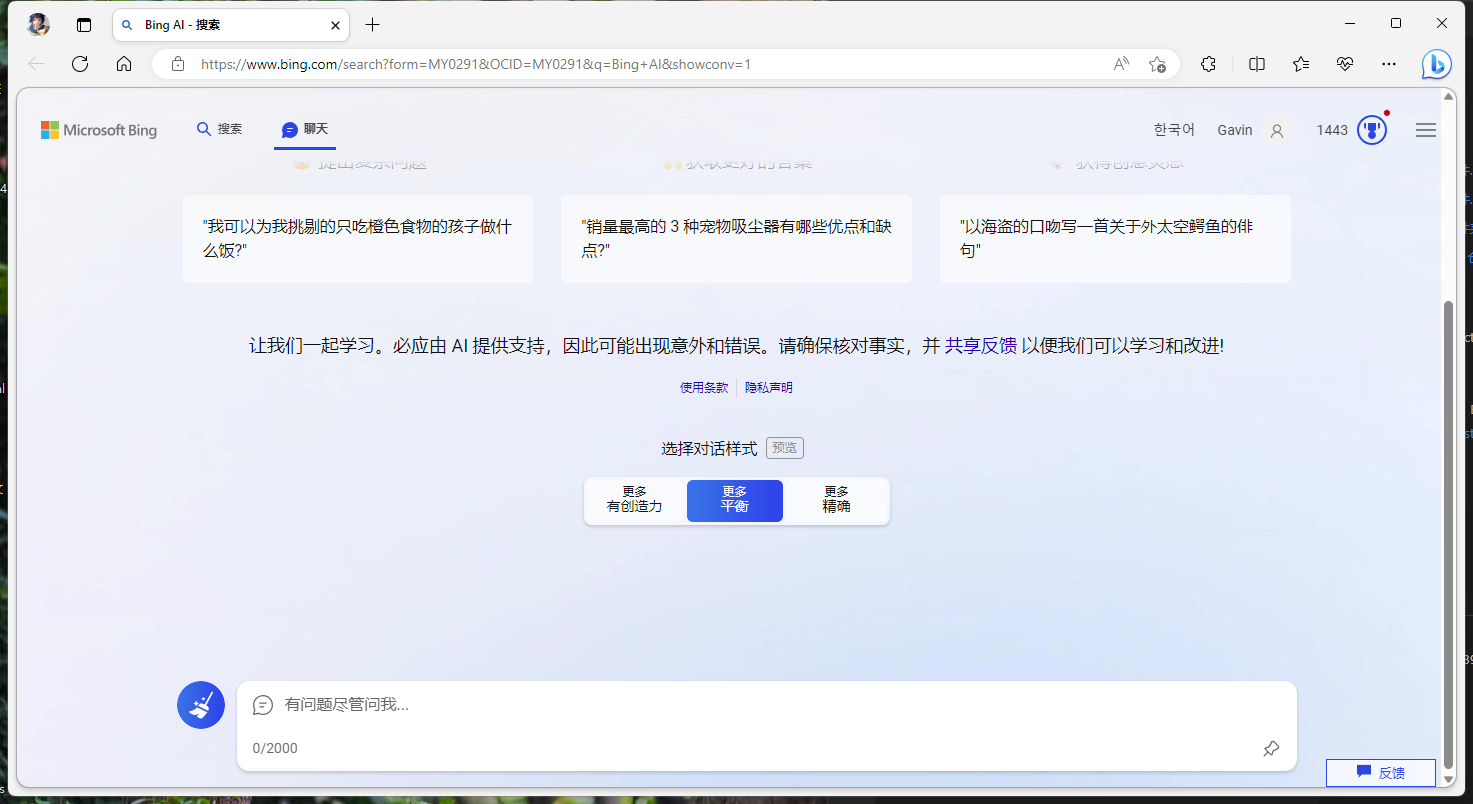Switch to the 搜索 tab
Image resolution: width=1473 pixels, height=804 pixels.
pyautogui.click(x=219, y=129)
